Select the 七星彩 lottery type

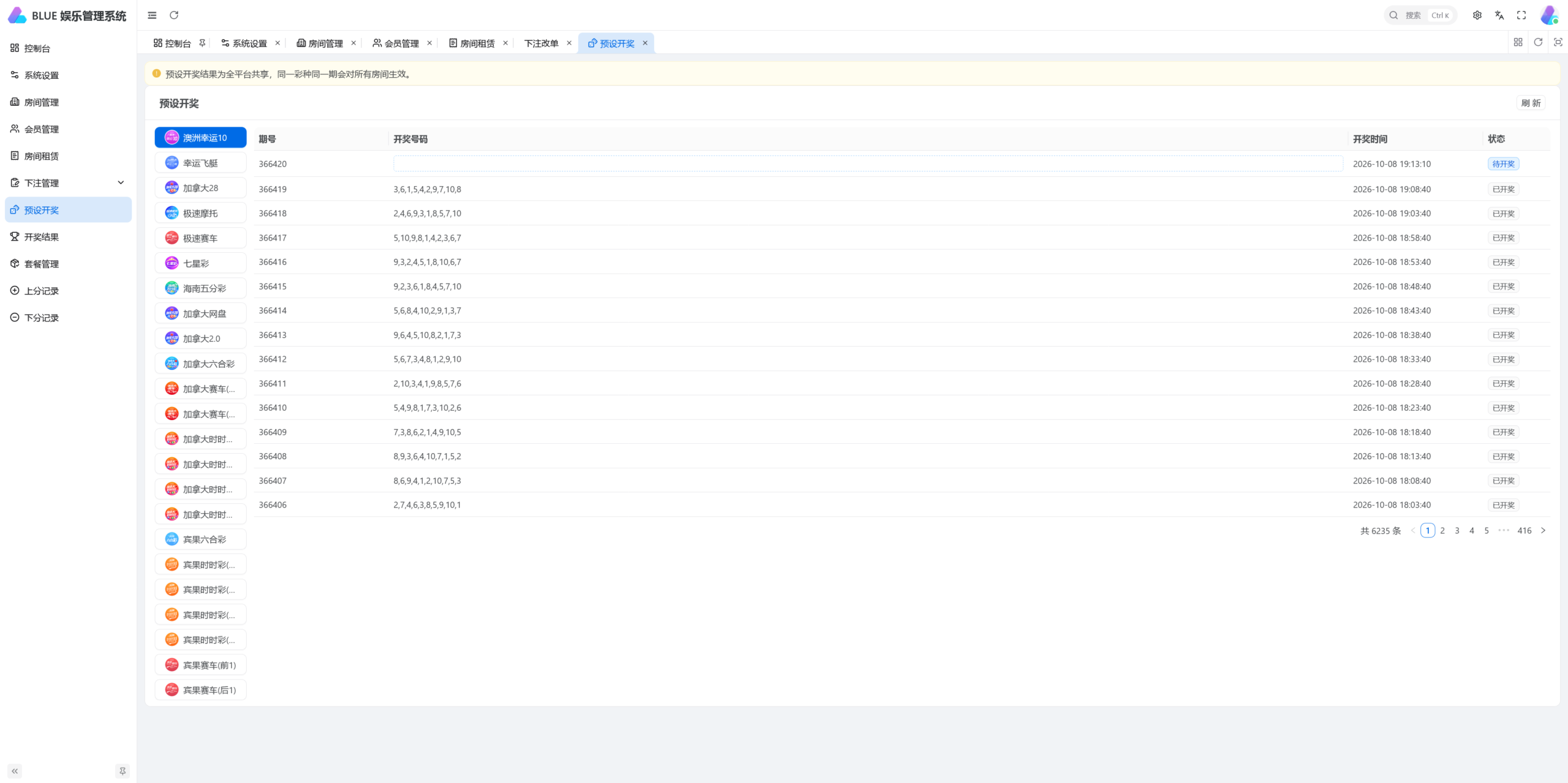(x=200, y=263)
